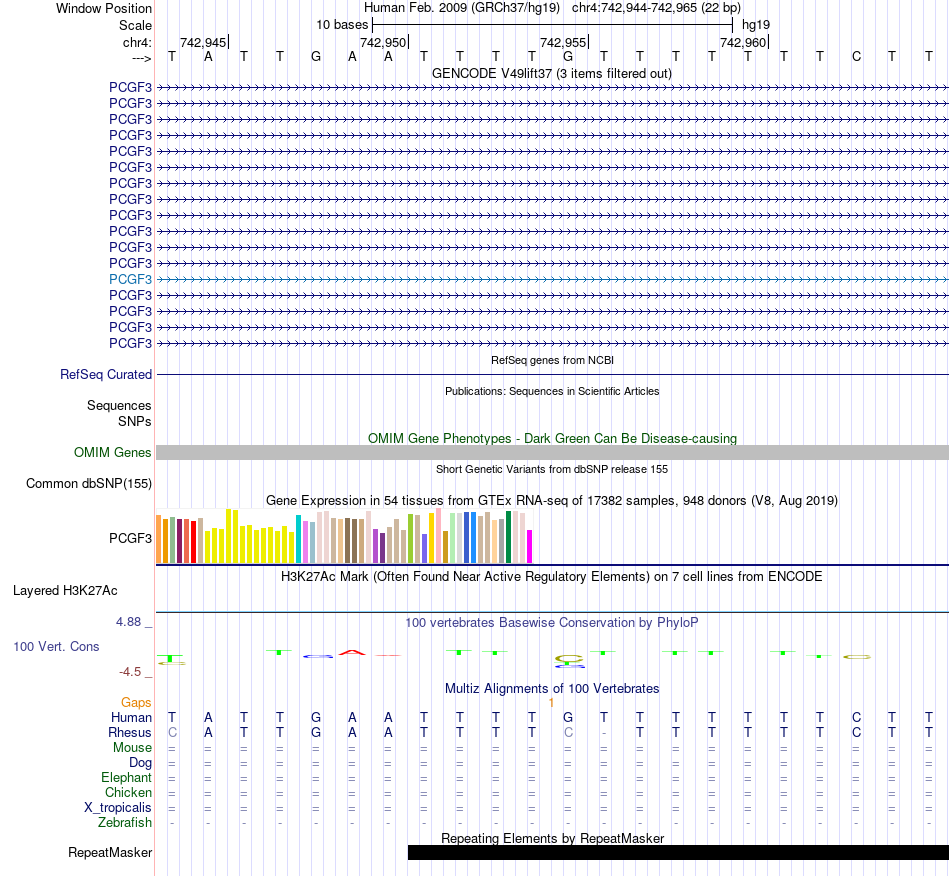Viewport: 950px width, 876px height.
Task: Click the 10 bases scale bar
Action: tap(553, 25)
